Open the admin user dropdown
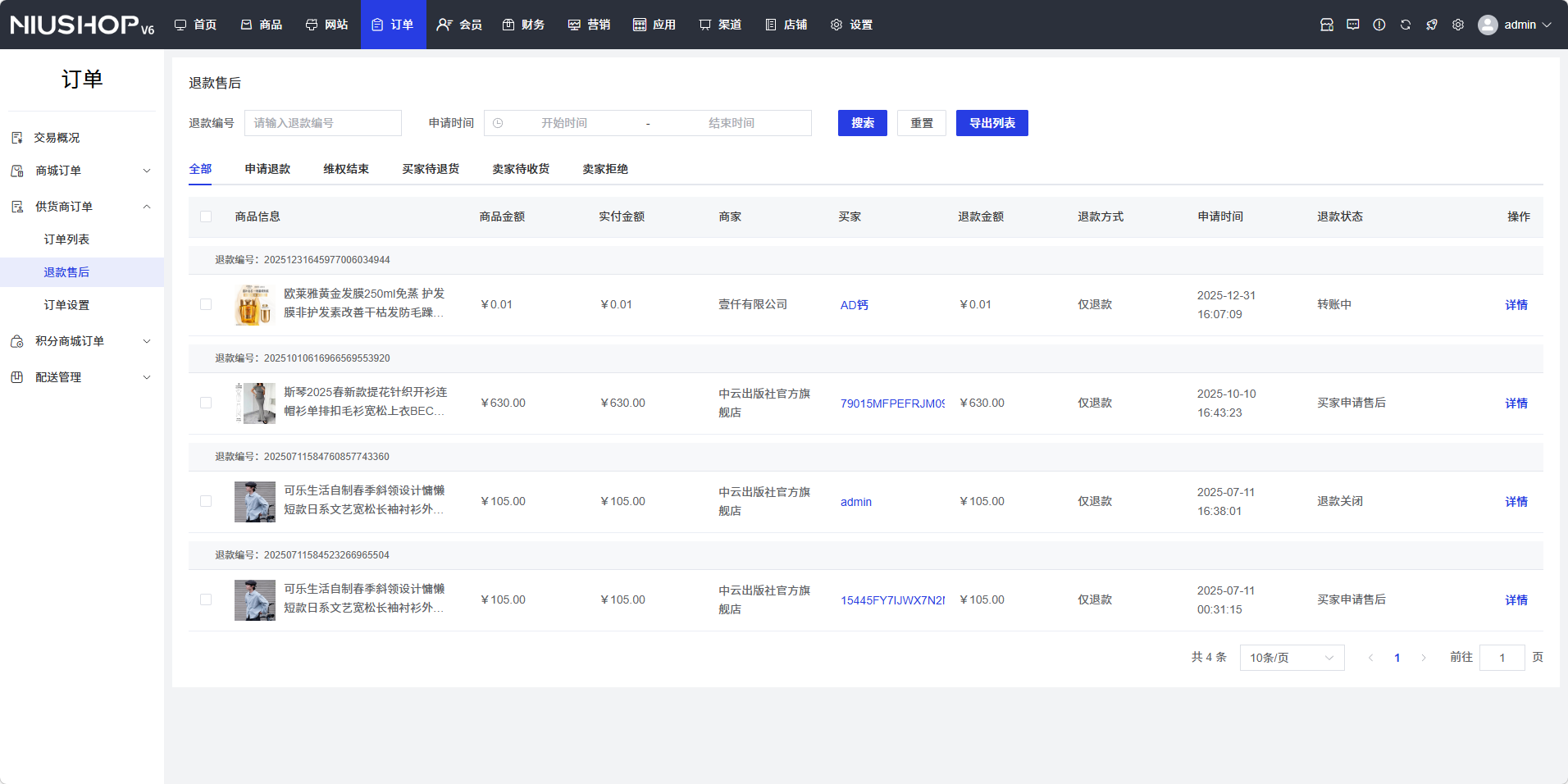Viewport: 1568px width, 784px height. [x=1516, y=25]
